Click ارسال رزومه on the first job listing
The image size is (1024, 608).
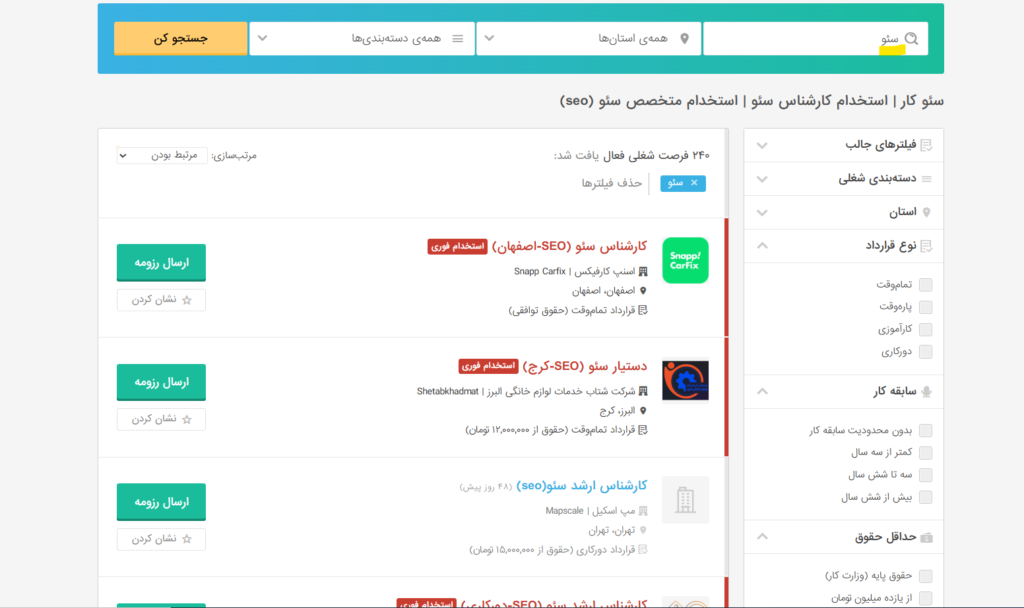tap(161, 262)
